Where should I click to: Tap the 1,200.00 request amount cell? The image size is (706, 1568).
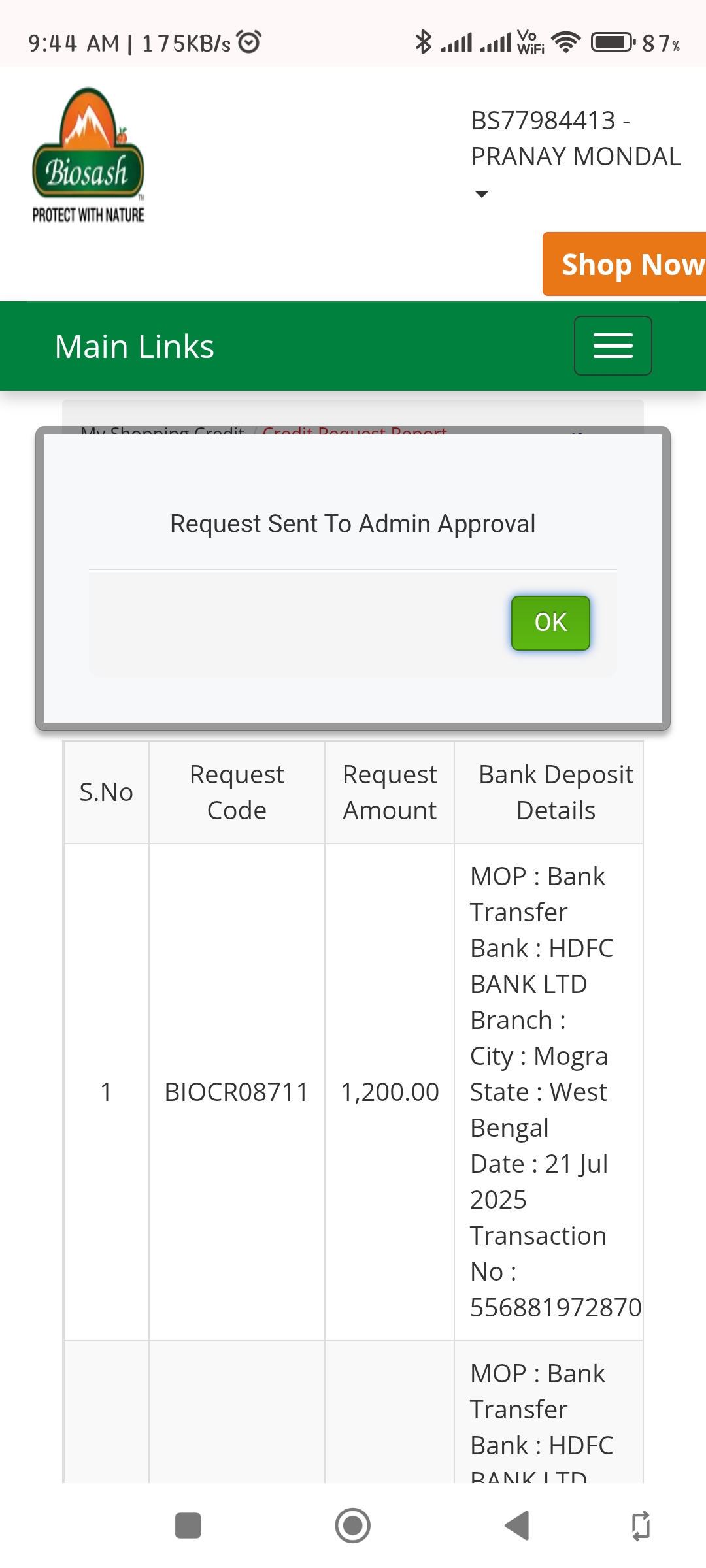click(390, 1092)
